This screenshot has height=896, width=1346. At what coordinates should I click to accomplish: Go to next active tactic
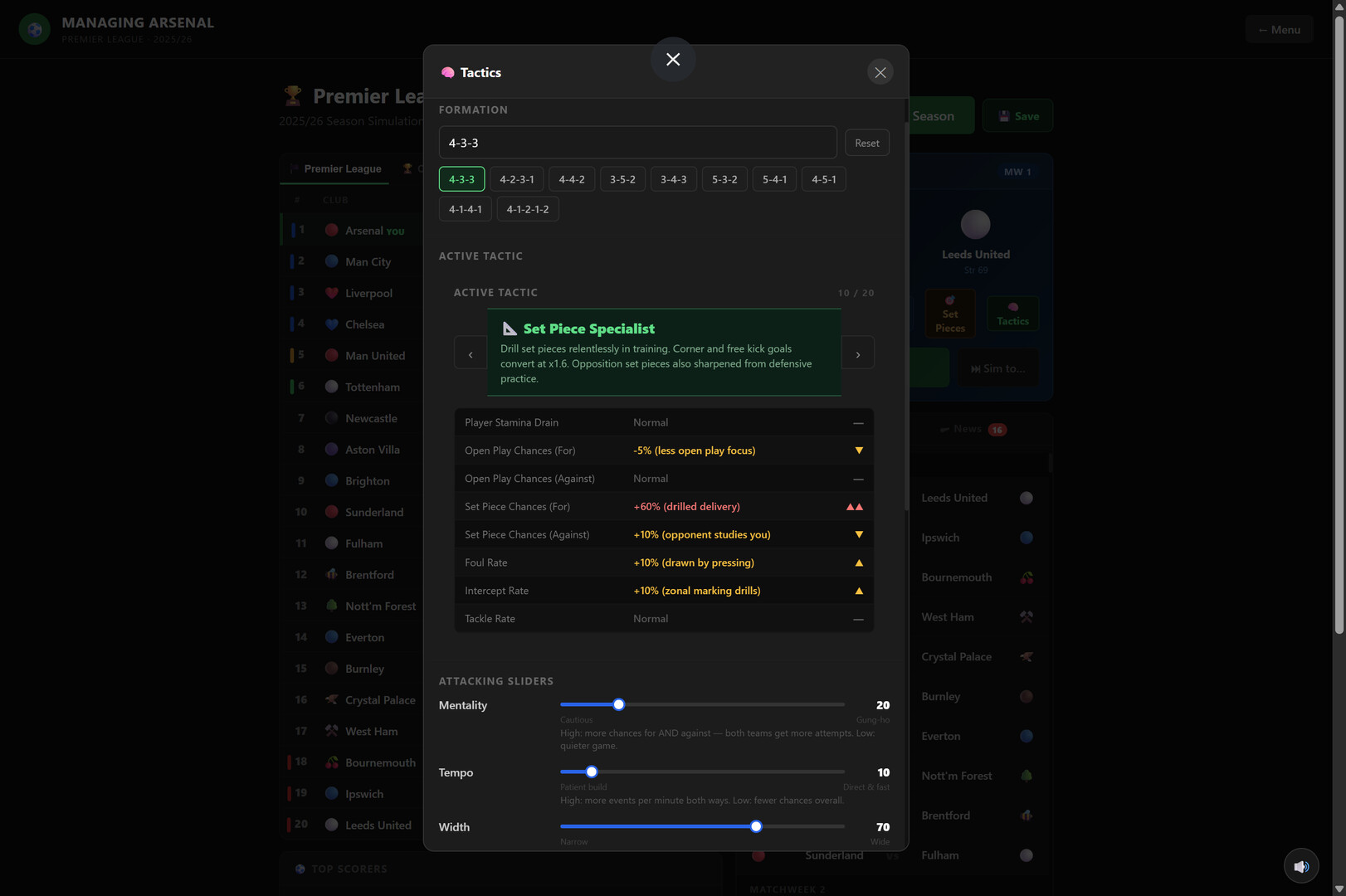858,353
